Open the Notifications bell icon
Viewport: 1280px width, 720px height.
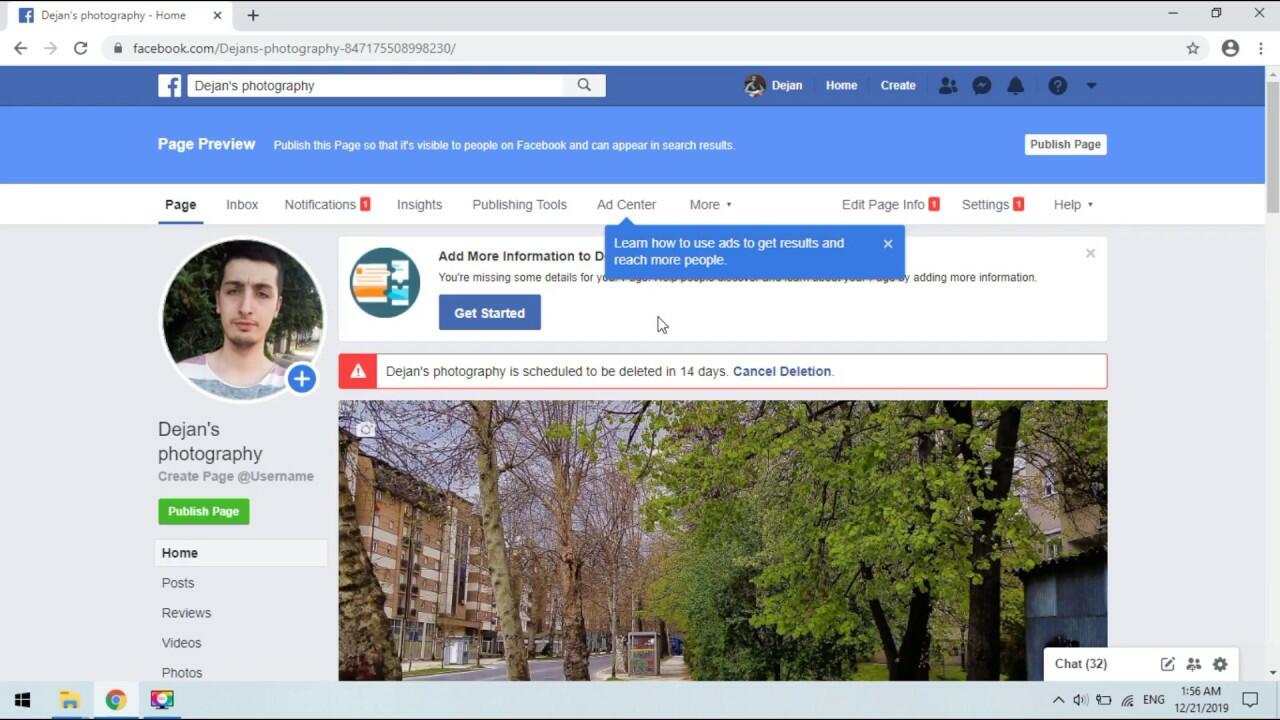point(1015,86)
